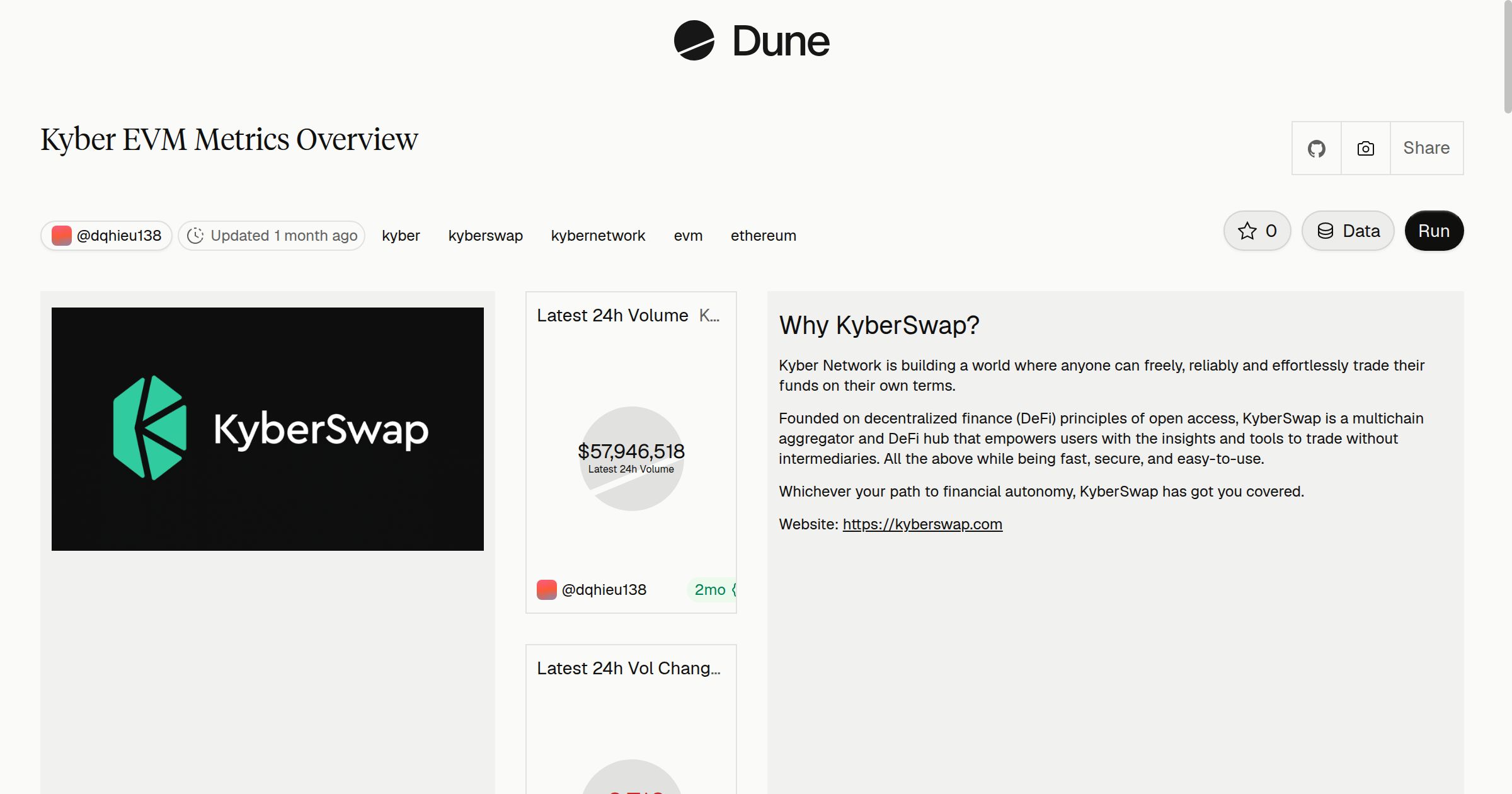Click the KyberSwap banner image
1512x794 pixels.
coord(268,429)
